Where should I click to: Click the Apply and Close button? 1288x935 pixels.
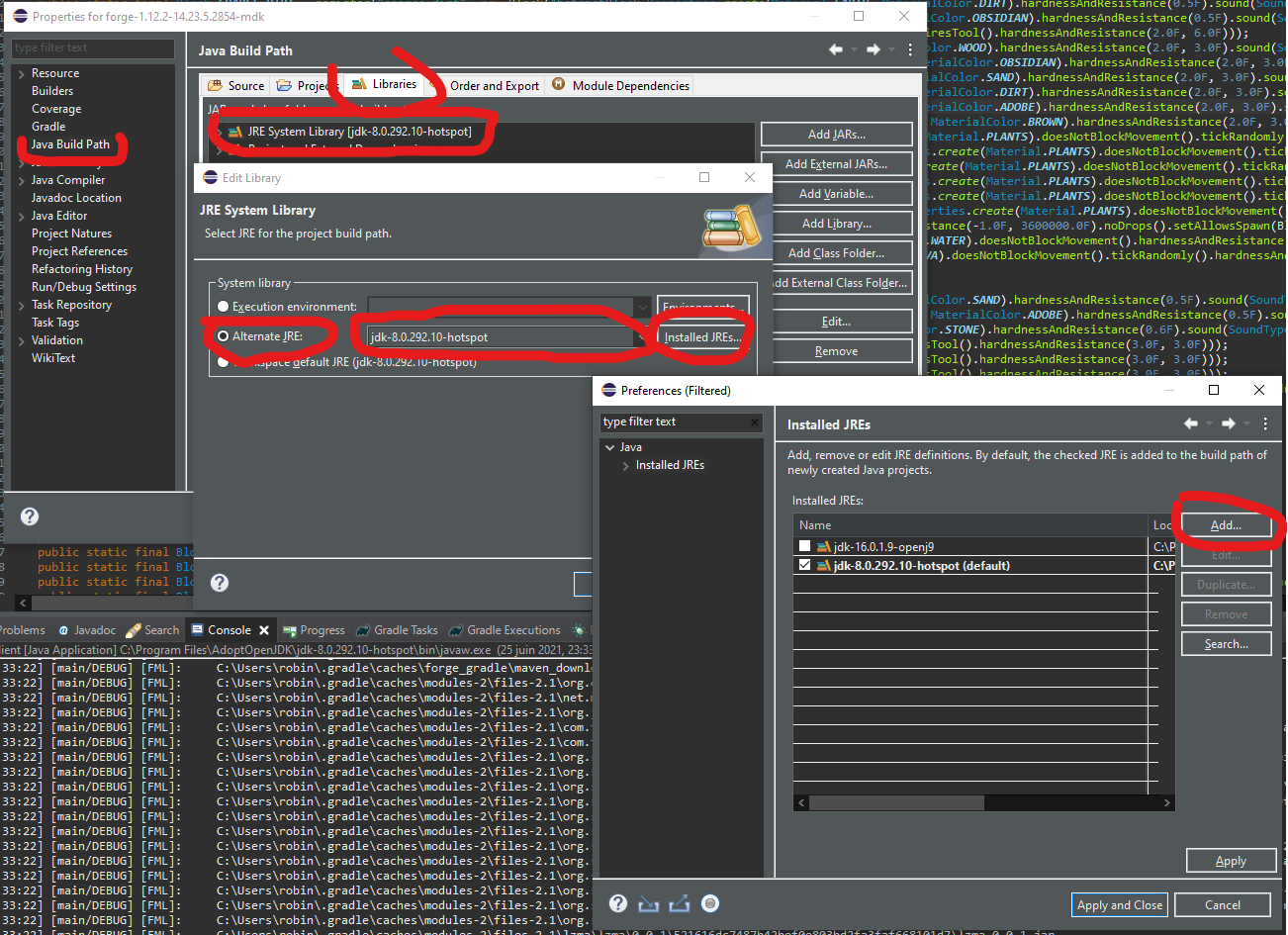[1119, 904]
